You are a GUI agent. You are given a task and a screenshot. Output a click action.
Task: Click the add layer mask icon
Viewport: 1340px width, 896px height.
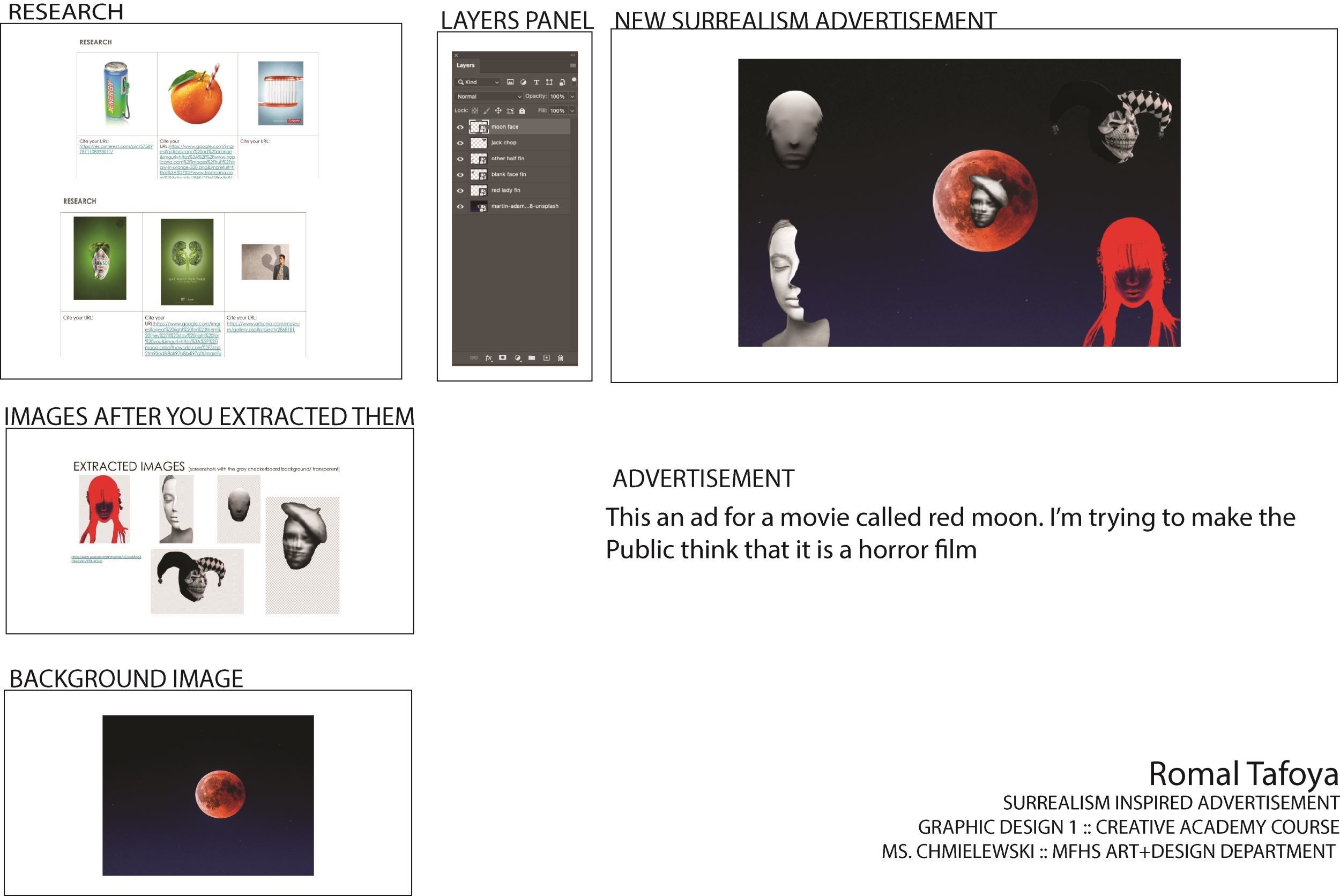coord(502,358)
